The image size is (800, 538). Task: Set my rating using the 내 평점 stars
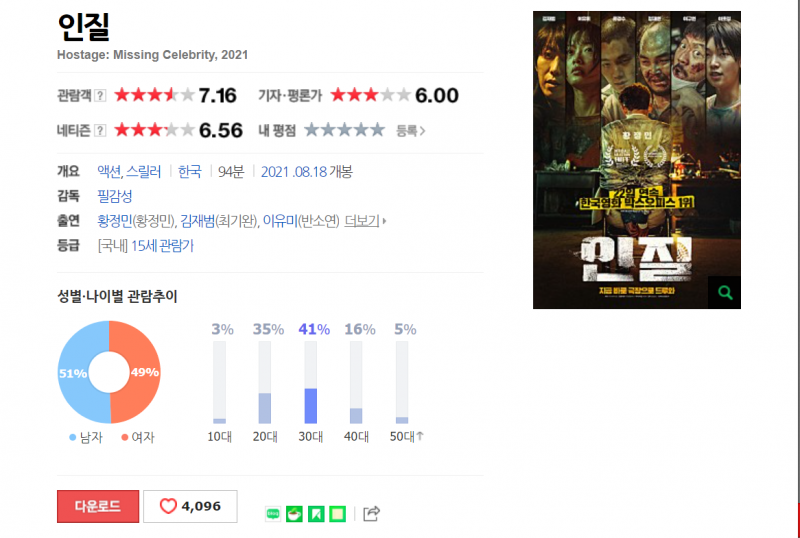click(344, 130)
